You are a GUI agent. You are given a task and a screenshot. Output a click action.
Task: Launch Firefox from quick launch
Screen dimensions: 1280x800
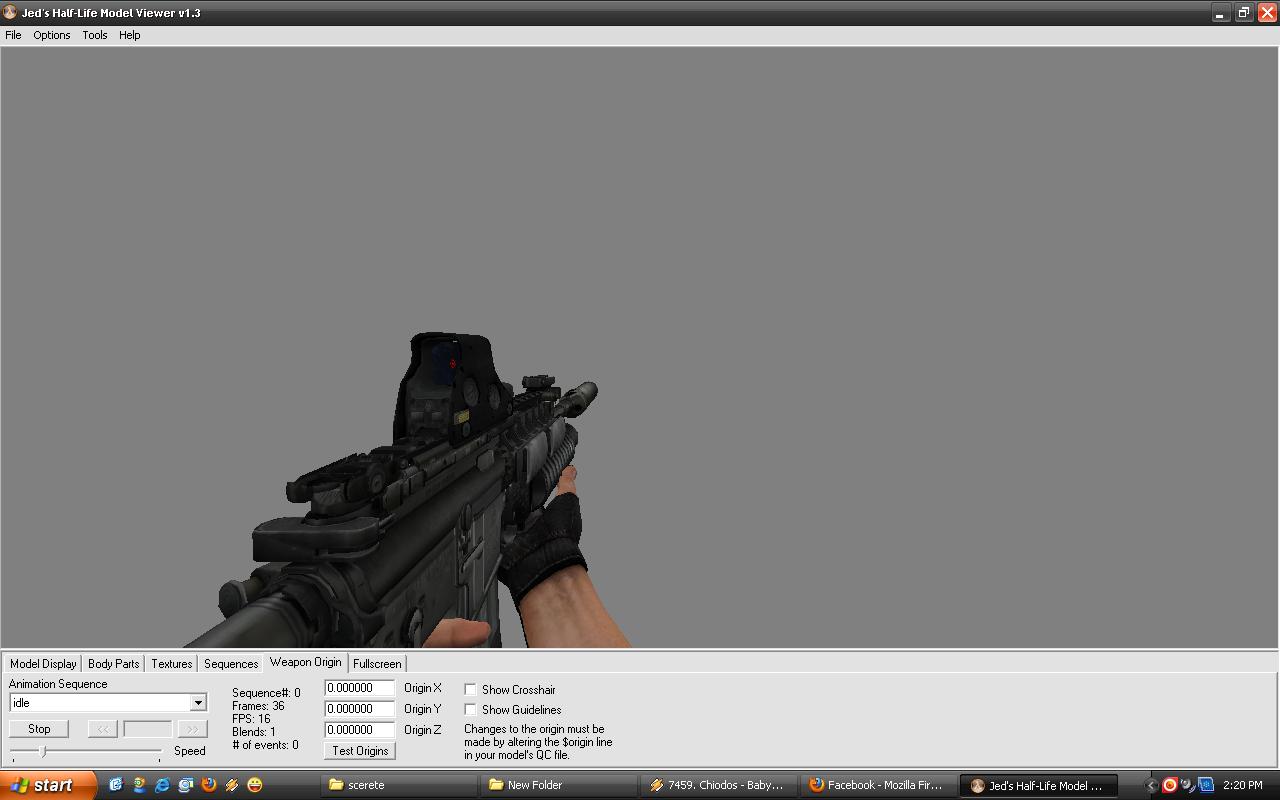coord(208,785)
